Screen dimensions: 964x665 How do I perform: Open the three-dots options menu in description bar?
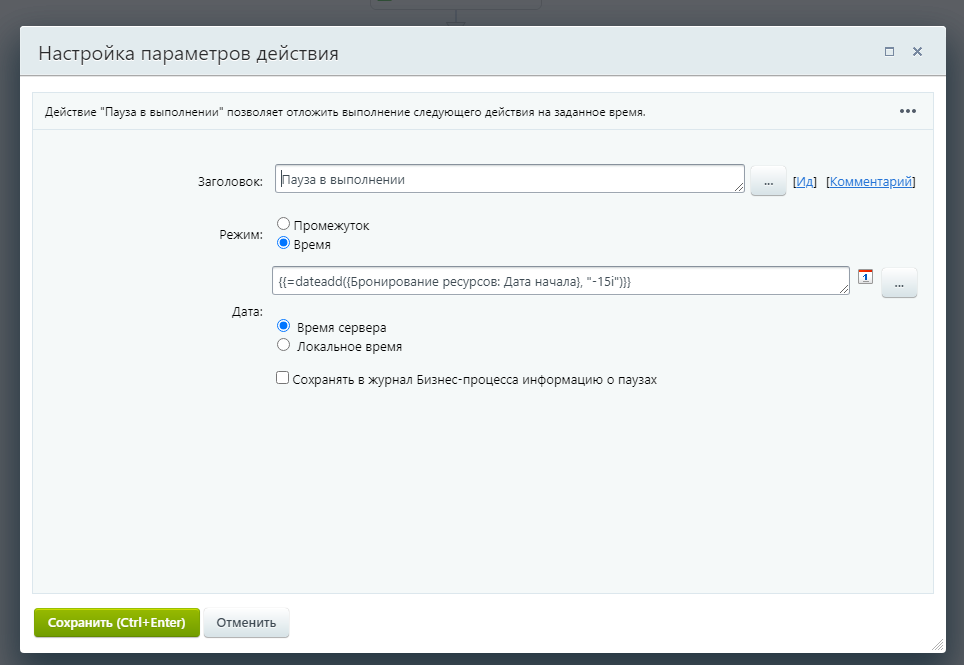907,111
